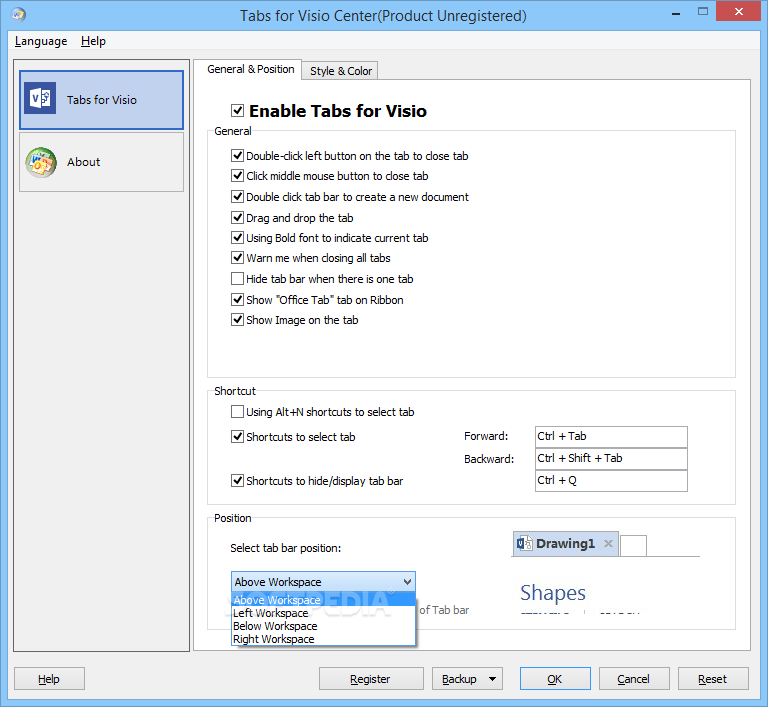This screenshot has width=768, height=707.
Task: Choose Above Workspace from the list
Action: [323, 600]
